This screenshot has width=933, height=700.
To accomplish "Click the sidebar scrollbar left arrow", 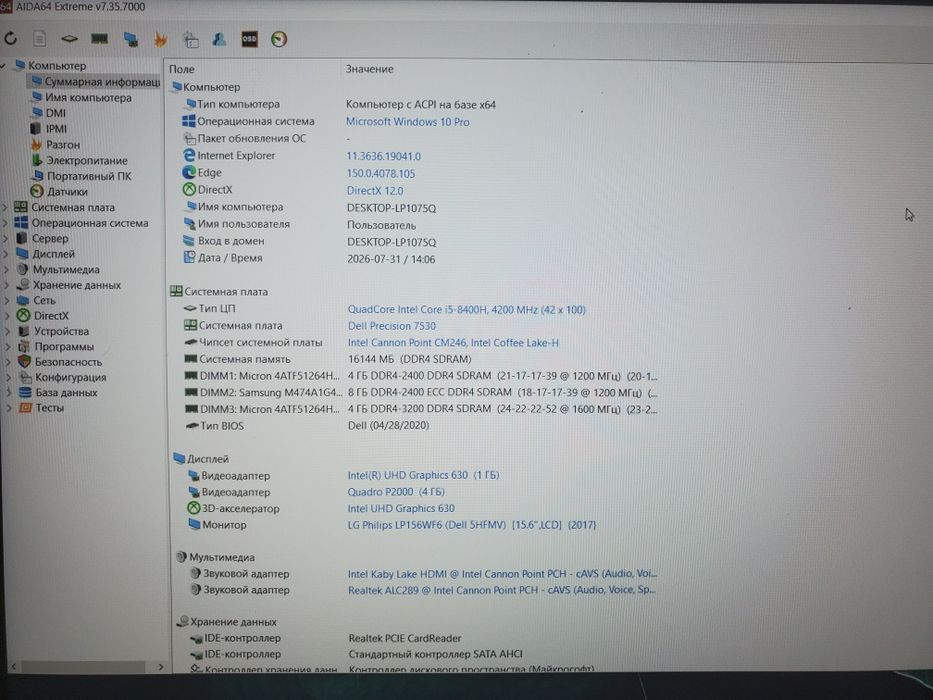I will click(14, 667).
